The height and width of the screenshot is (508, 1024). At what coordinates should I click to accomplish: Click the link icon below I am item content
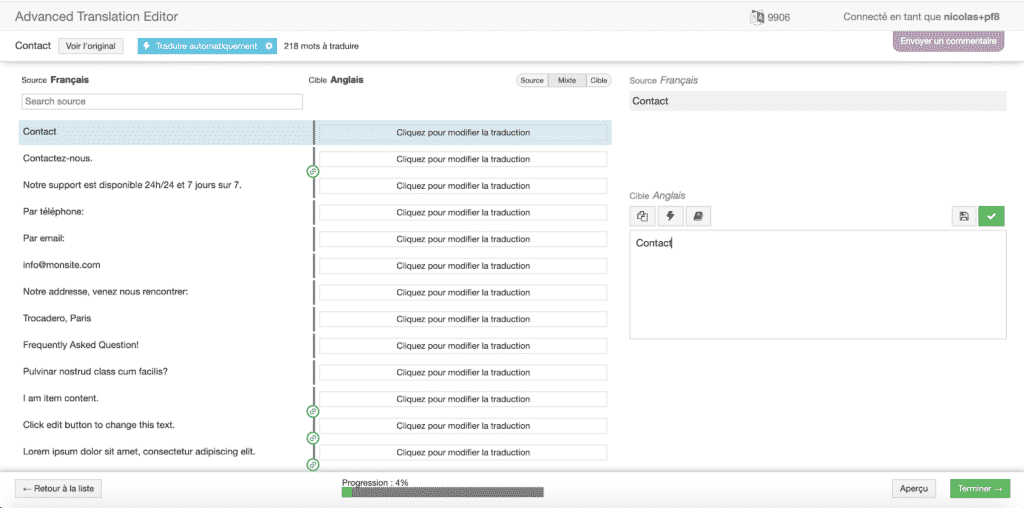click(313, 411)
